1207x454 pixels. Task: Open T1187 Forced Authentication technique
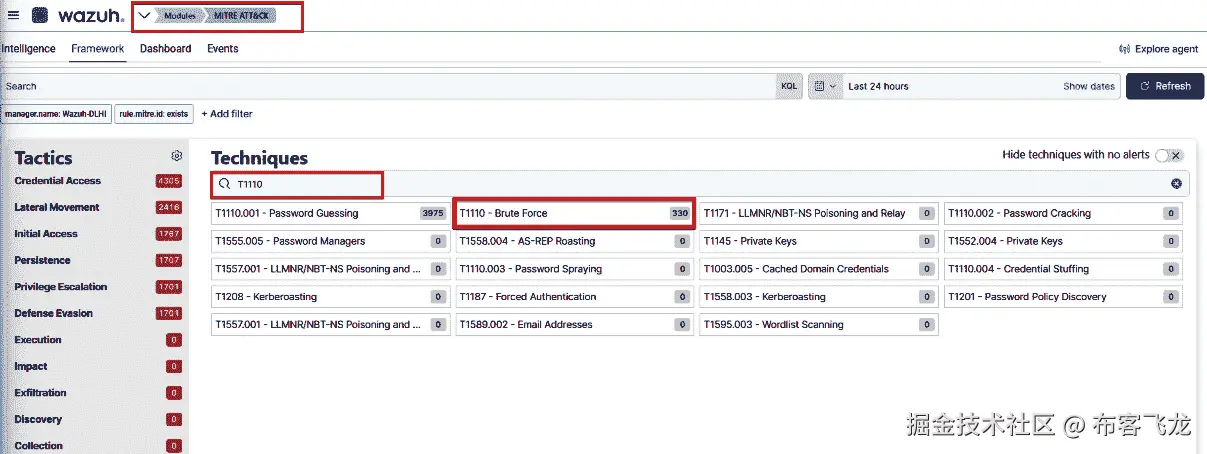click(x=574, y=297)
